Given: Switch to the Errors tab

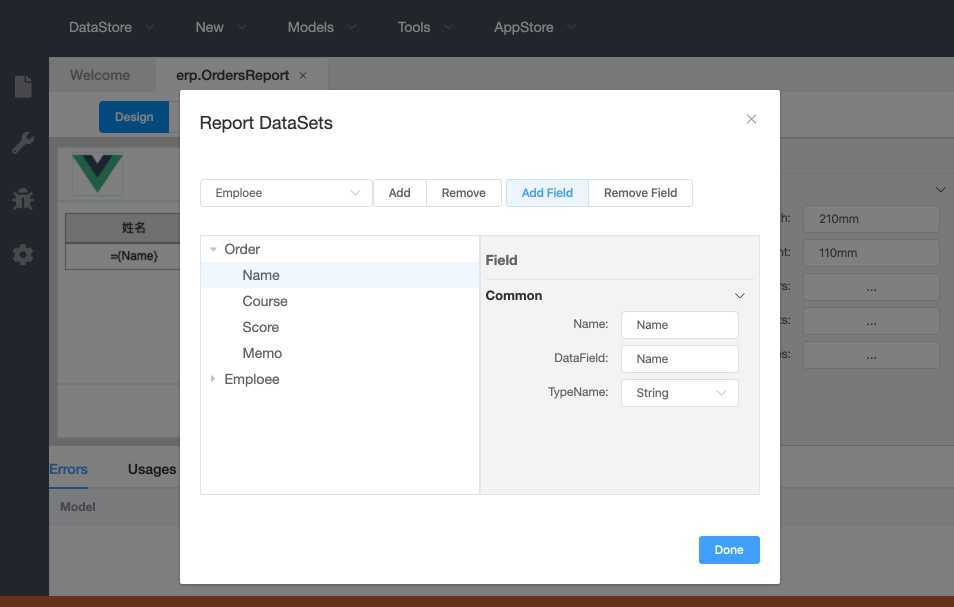Looking at the screenshot, I should (68, 470).
